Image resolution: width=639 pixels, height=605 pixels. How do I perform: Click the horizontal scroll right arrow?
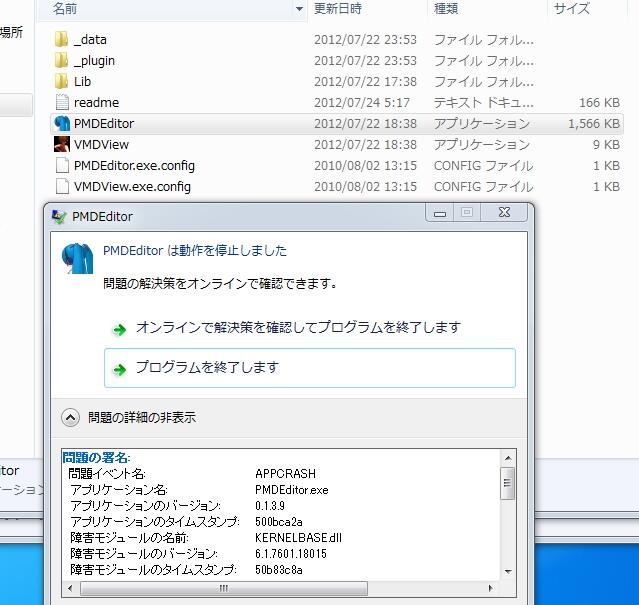[x=491, y=588]
